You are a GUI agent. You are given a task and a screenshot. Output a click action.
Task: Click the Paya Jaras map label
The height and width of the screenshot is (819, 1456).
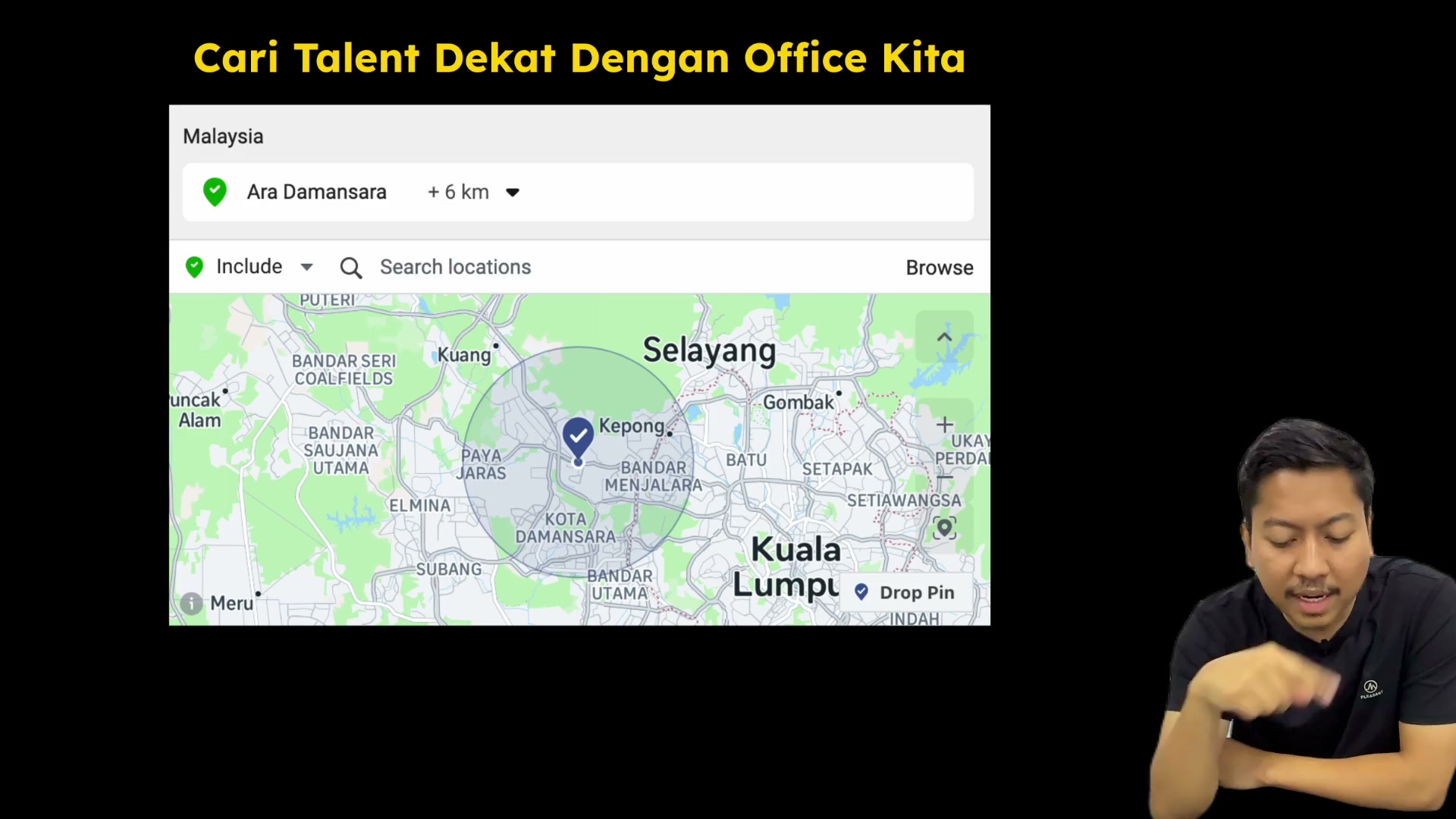[x=482, y=464]
